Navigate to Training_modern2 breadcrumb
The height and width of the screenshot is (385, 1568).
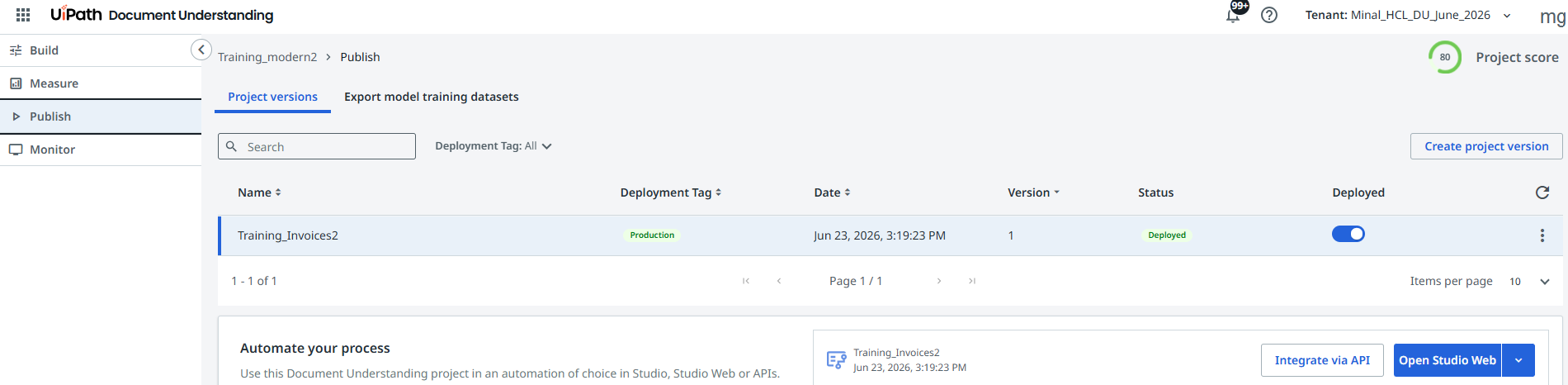click(267, 57)
